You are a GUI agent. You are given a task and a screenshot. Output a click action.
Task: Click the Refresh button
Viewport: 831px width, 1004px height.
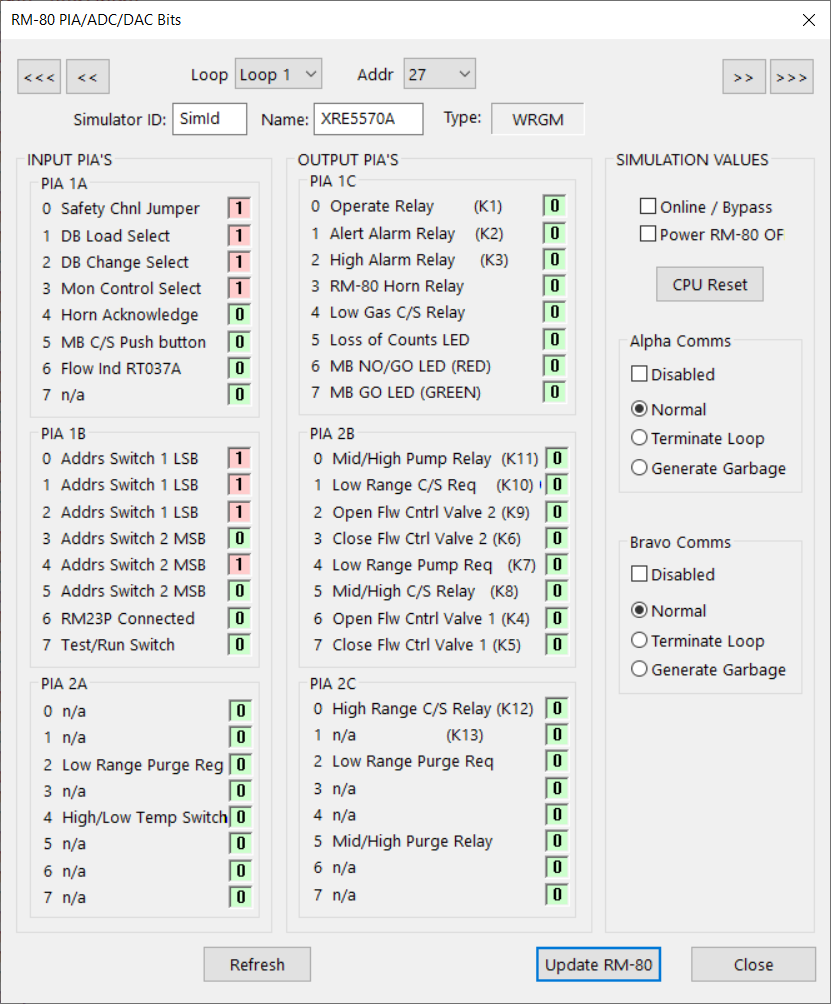point(257,964)
